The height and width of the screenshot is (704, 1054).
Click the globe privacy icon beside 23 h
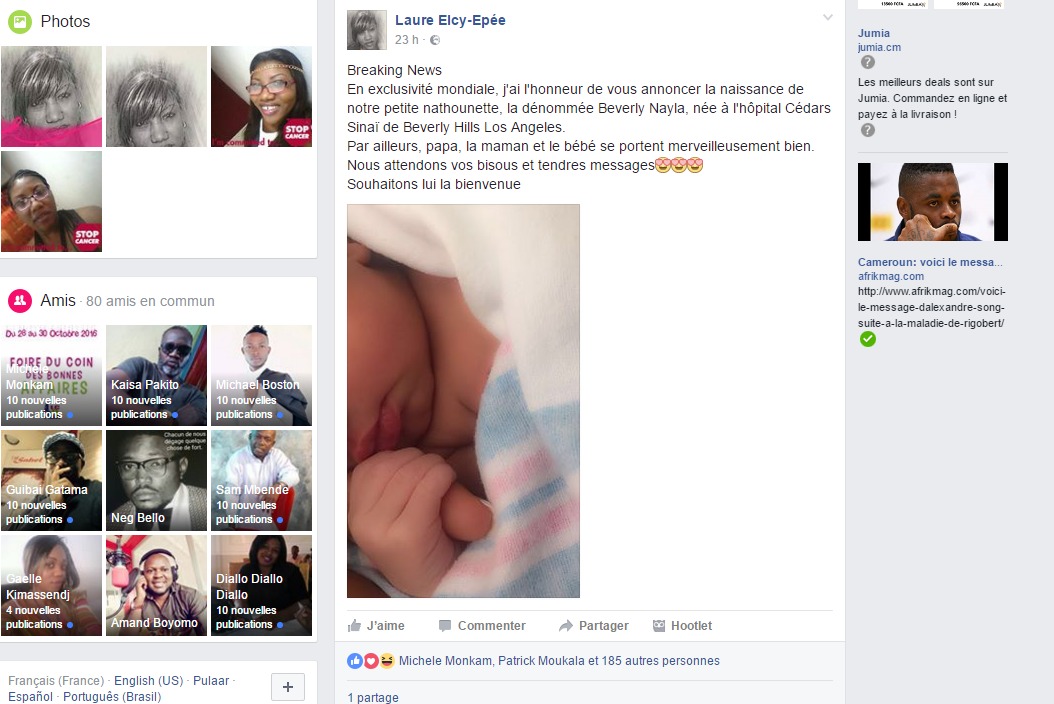(x=435, y=40)
